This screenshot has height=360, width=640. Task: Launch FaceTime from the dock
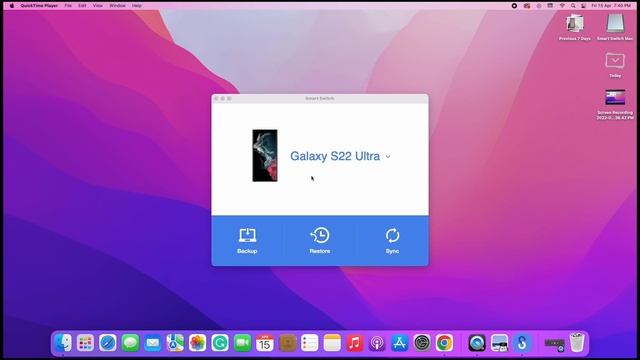pos(242,343)
